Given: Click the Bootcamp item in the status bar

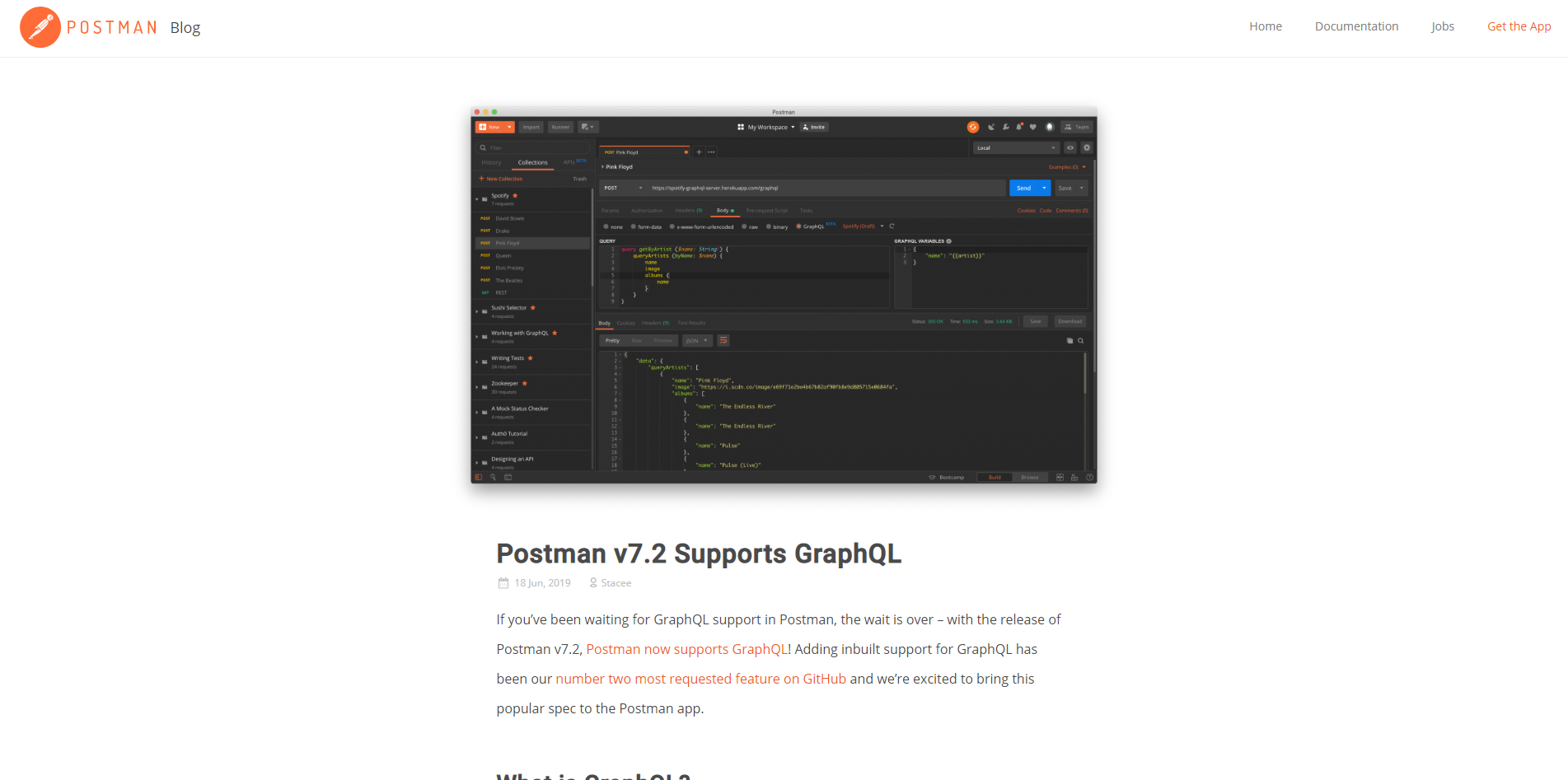Looking at the screenshot, I should click(x=946, y=477).
